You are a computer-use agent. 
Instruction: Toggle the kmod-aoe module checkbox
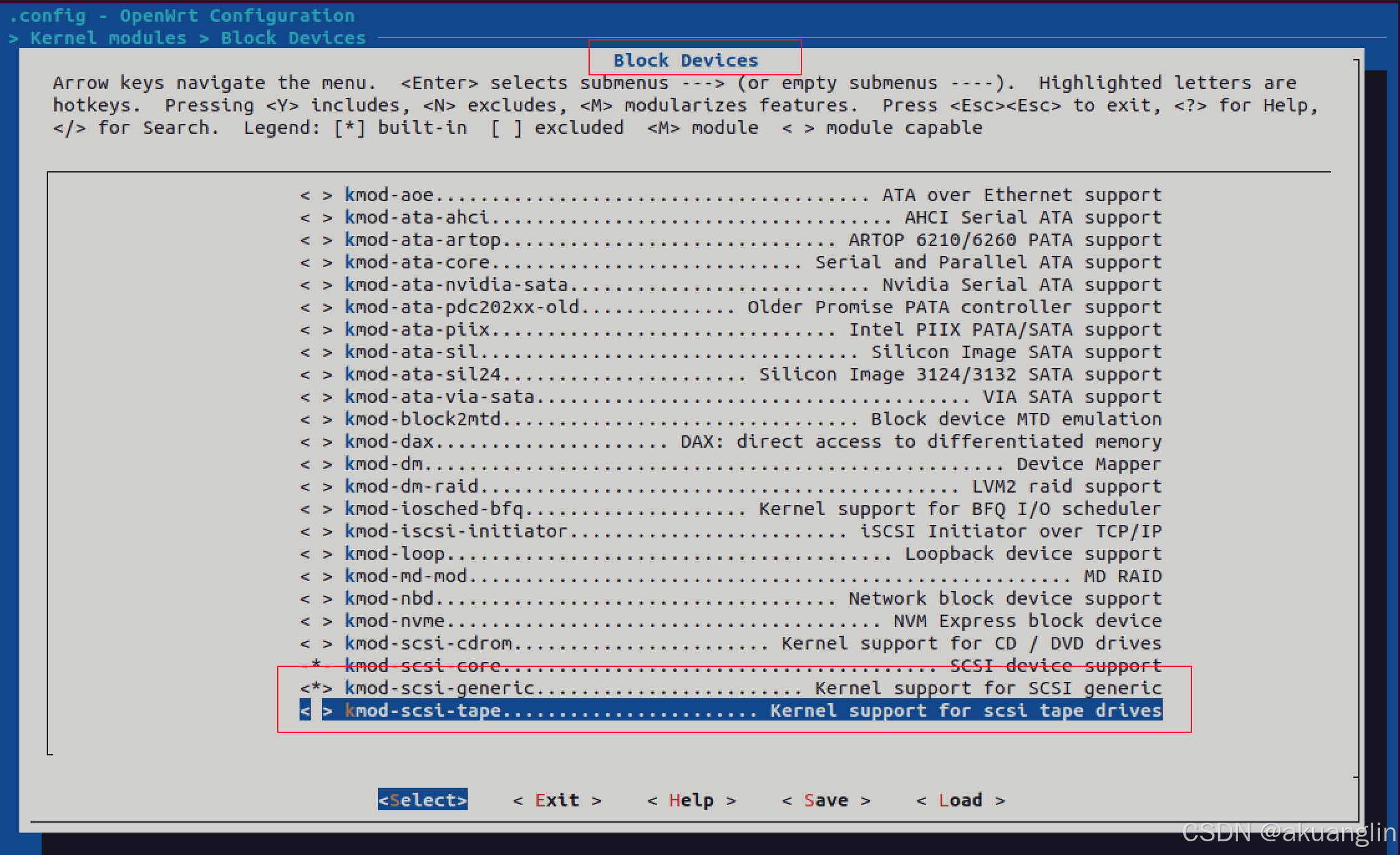point(316,196)
